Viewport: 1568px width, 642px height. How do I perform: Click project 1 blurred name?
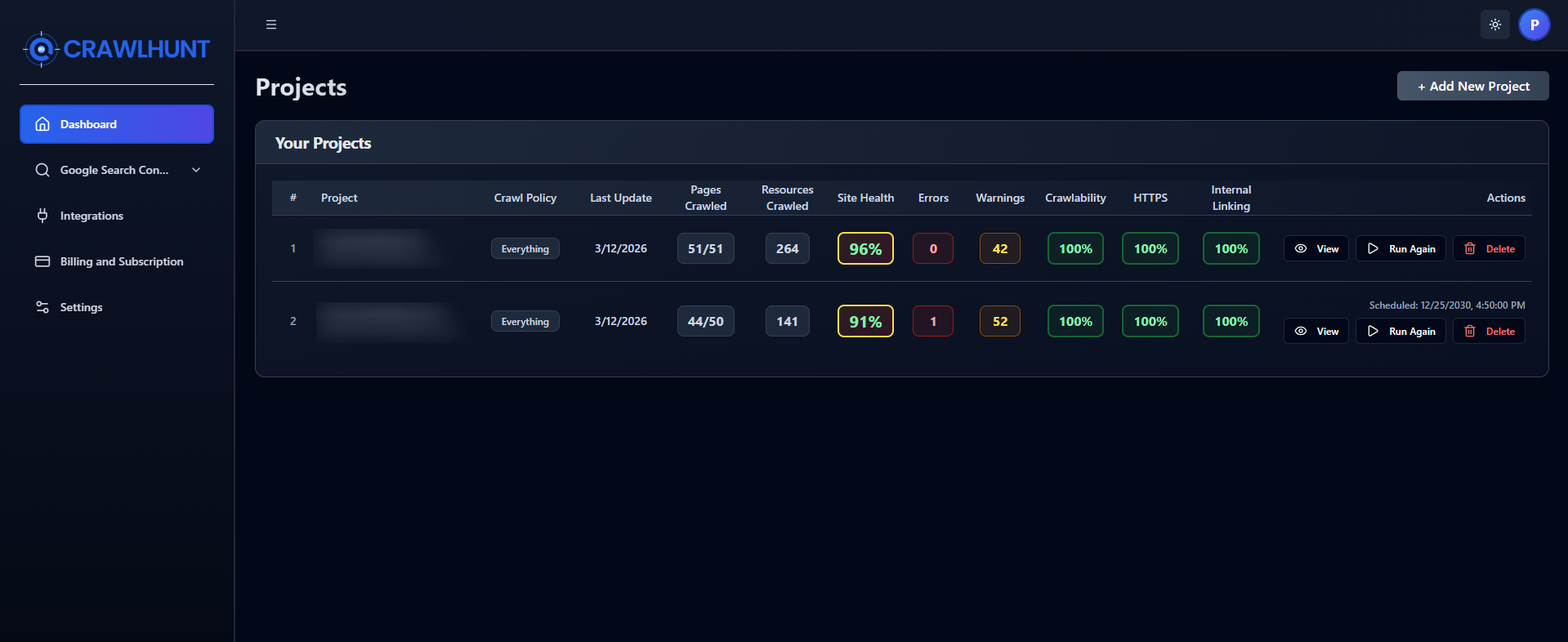coord(379,248)
